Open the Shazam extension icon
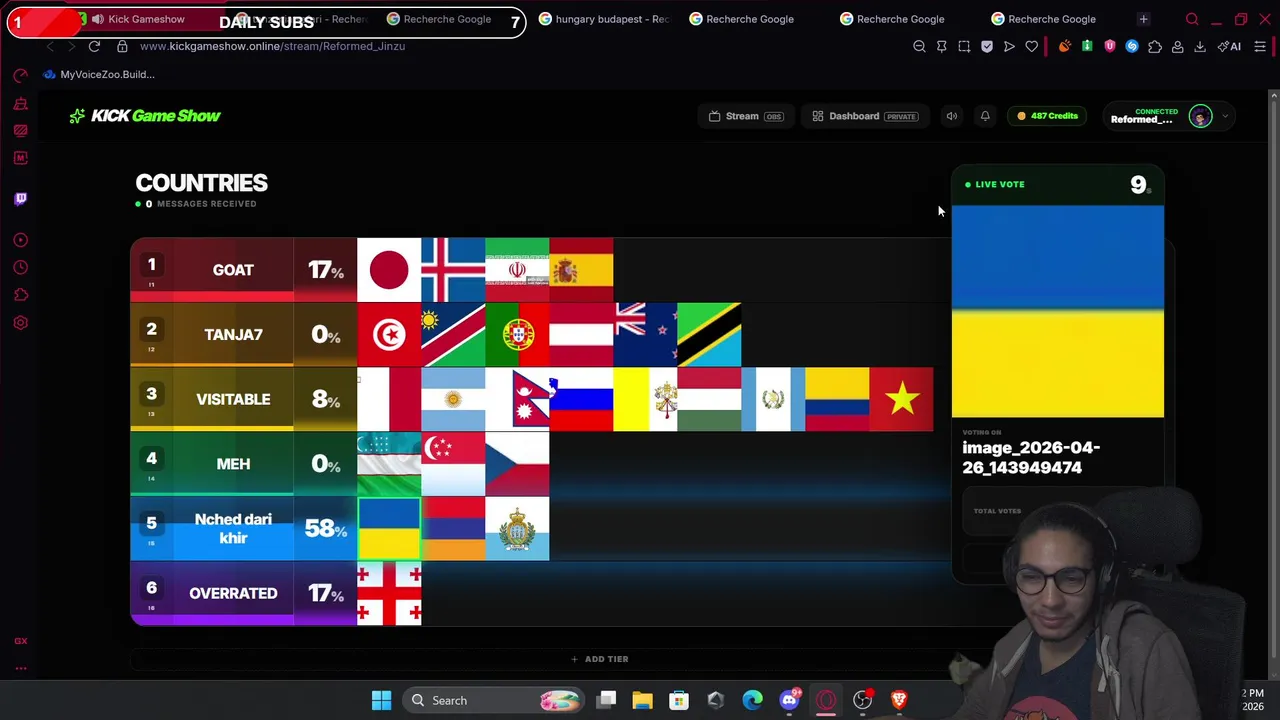 pos(1132,46)
